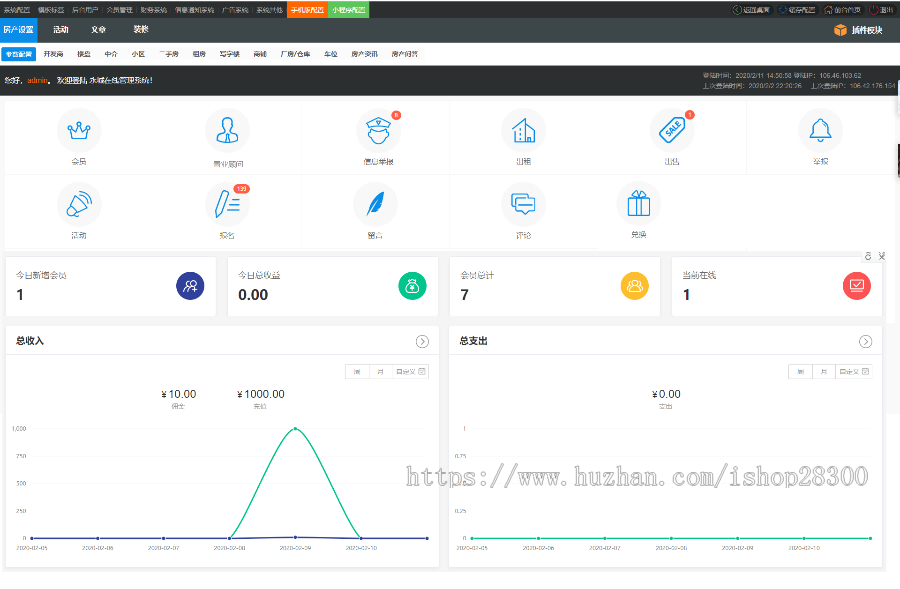Select the blue highlighted first sub tab
900x589 pixels.
coord(19,54)
